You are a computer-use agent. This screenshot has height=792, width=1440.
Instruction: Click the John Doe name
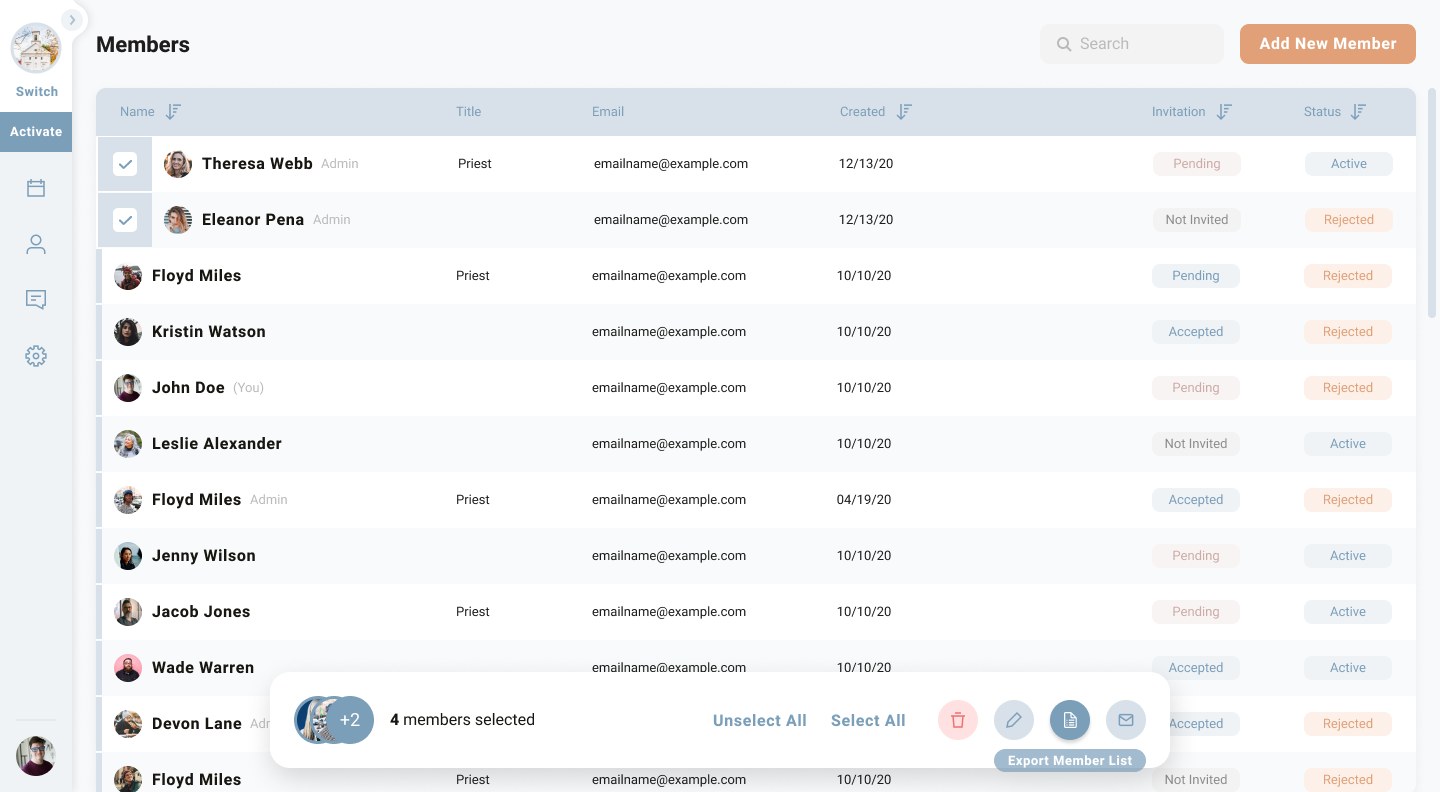point(188,388)
